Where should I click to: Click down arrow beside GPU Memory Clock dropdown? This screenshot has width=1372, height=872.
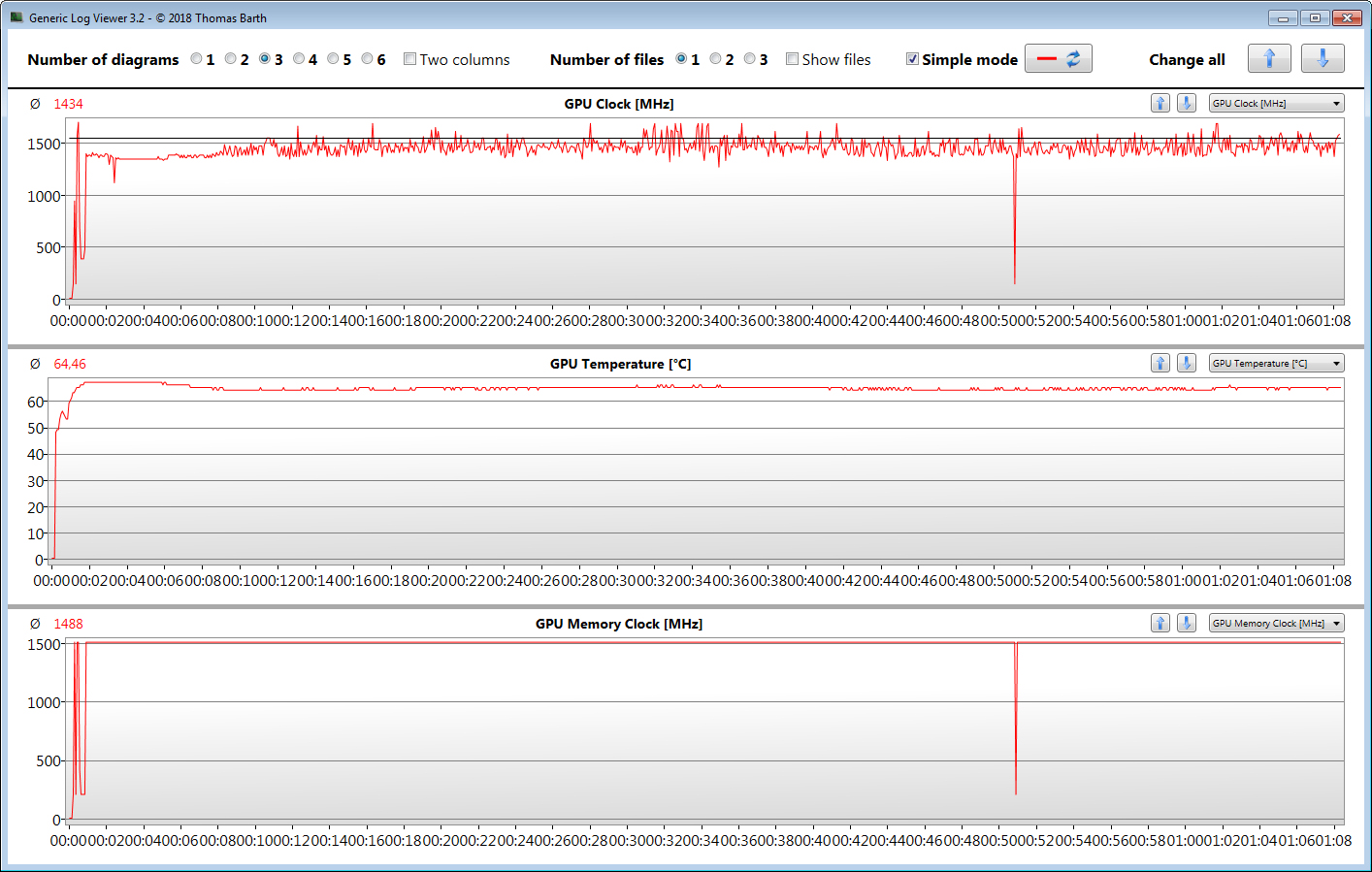click(x=1186, y=623)
